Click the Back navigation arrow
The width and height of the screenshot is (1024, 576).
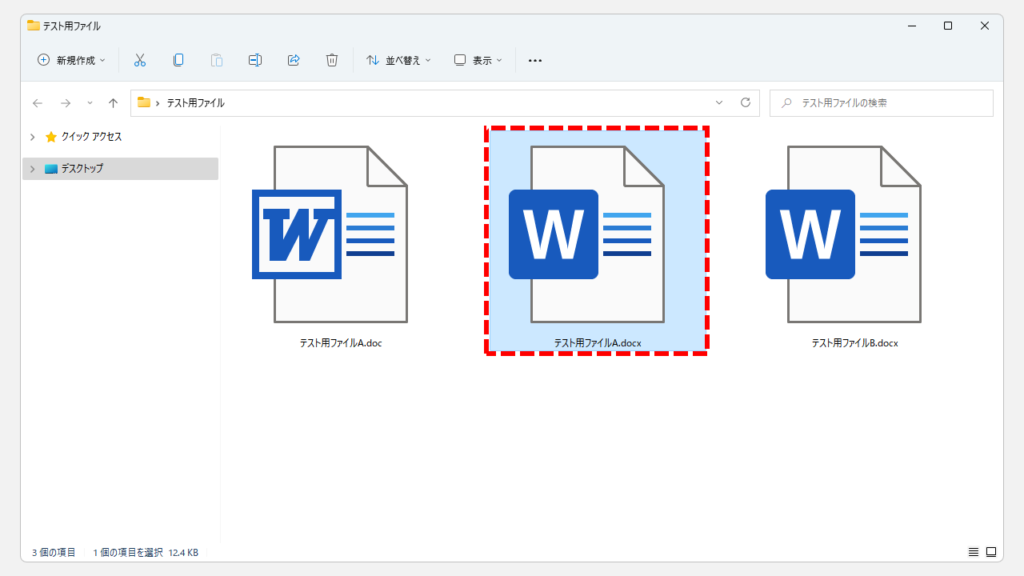click(x=38, y=103)
